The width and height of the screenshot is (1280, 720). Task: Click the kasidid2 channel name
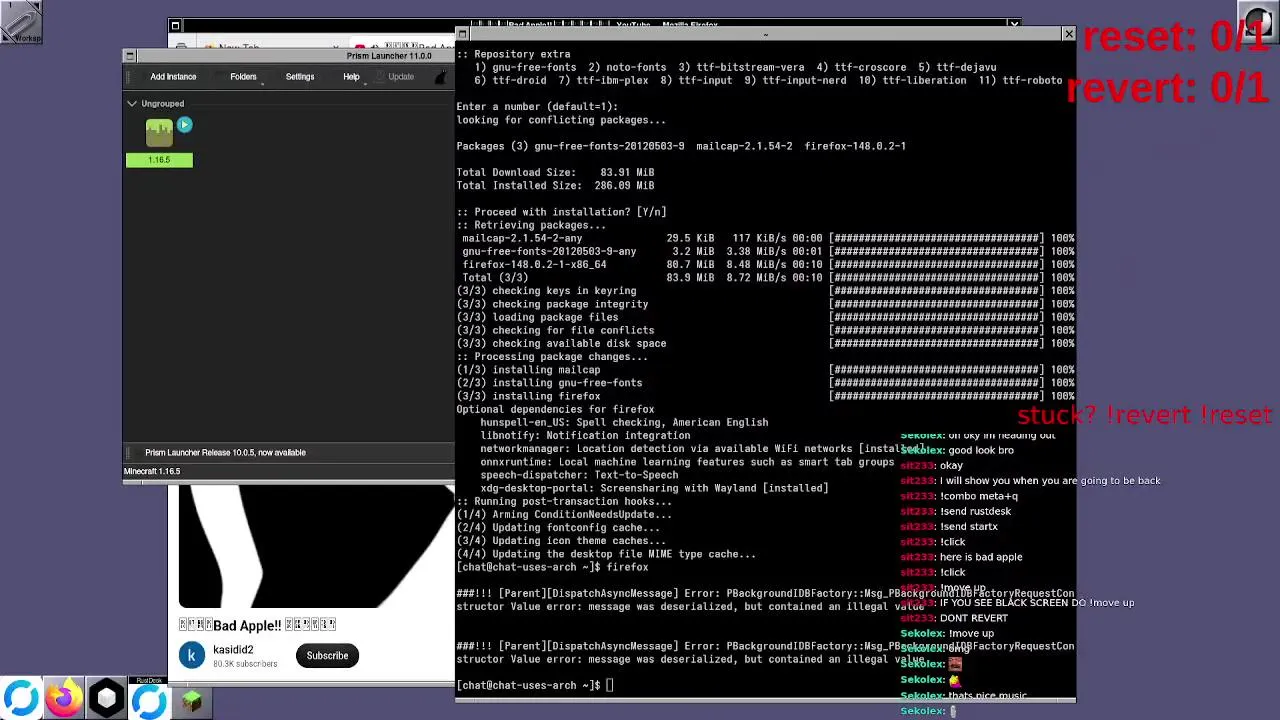pos(233,649)
